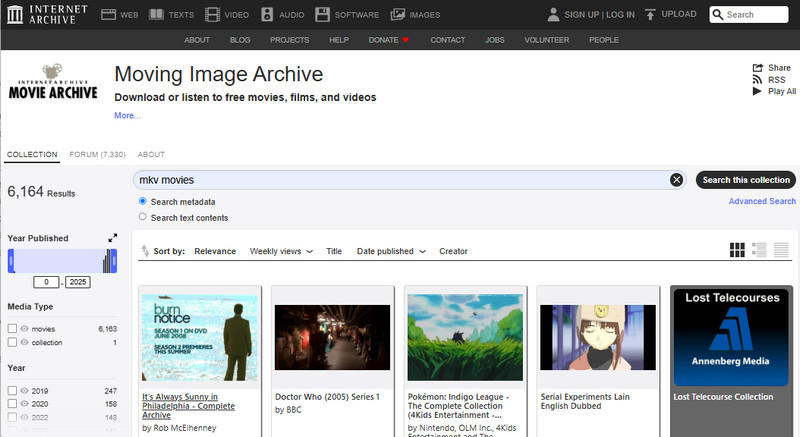
Task: Open the Blog menu item
Action: point(240,40)
